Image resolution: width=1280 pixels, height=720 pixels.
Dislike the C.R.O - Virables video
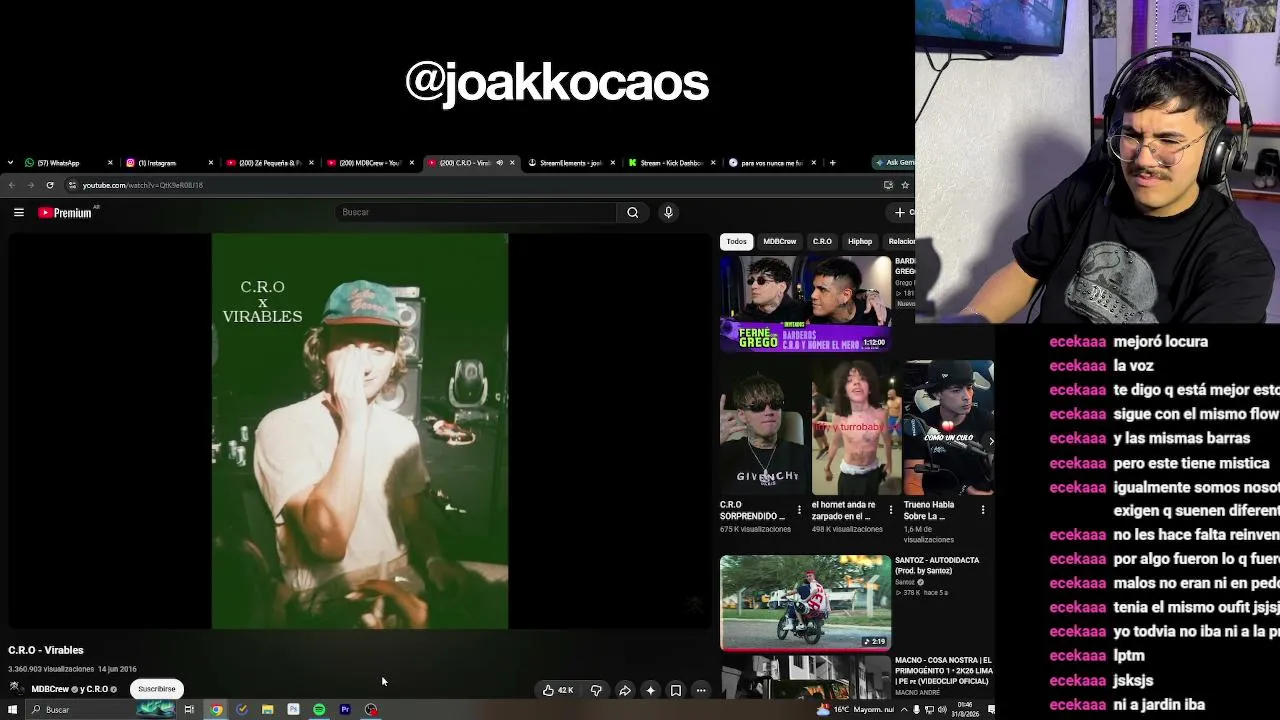pos(596,690)
